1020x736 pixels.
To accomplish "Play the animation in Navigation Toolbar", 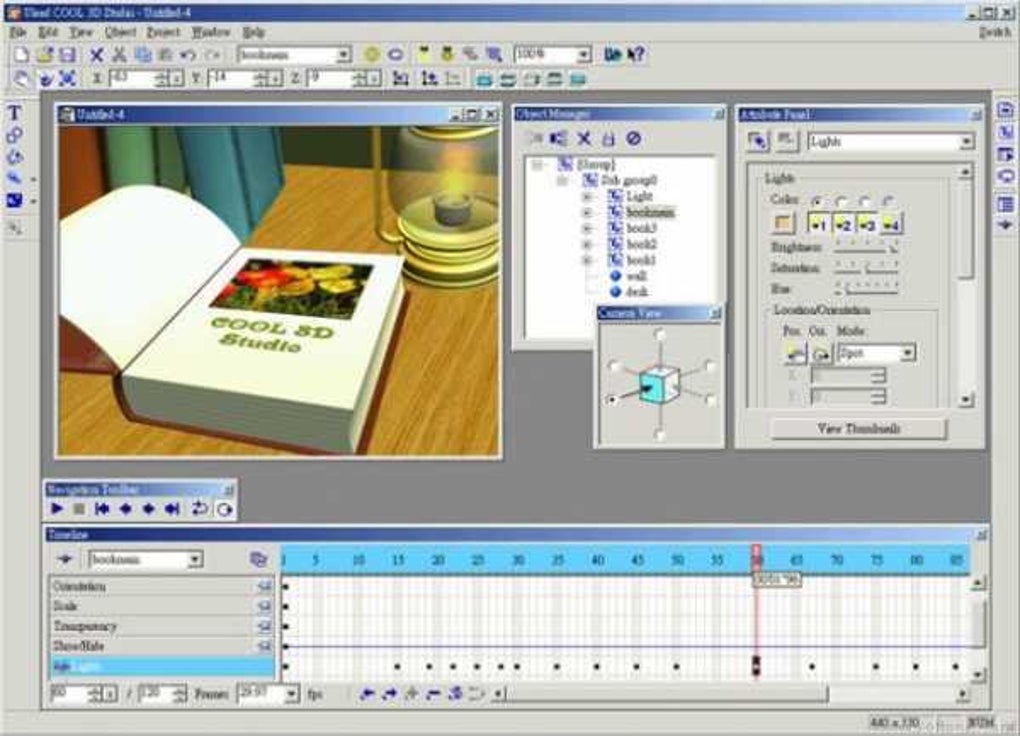I will (x=57, y=508).
